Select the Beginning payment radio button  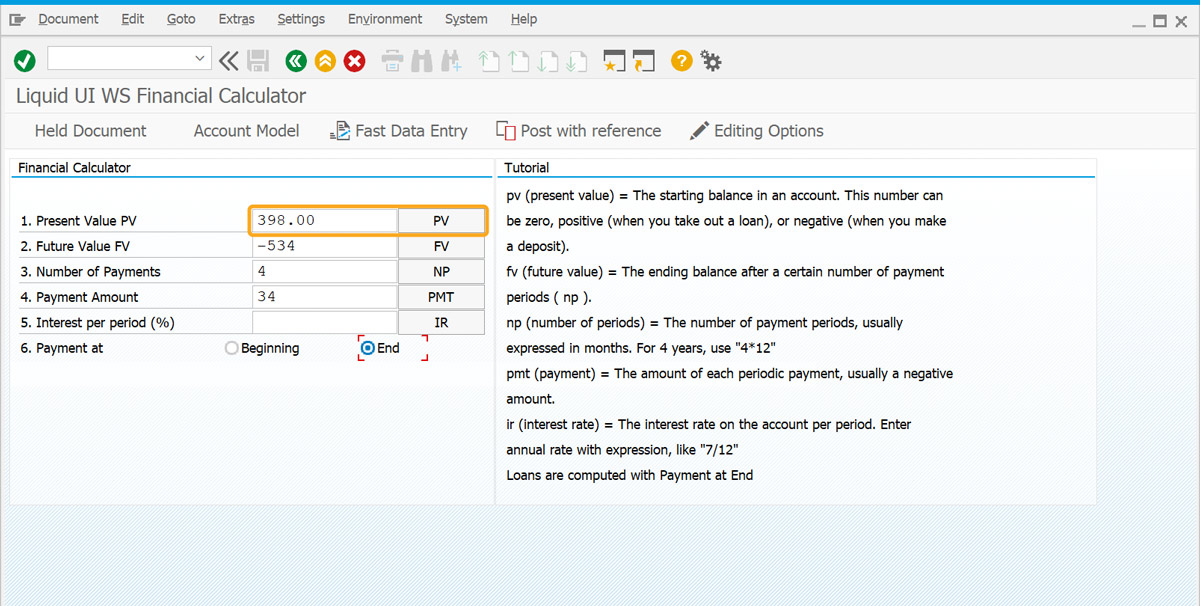232,348
